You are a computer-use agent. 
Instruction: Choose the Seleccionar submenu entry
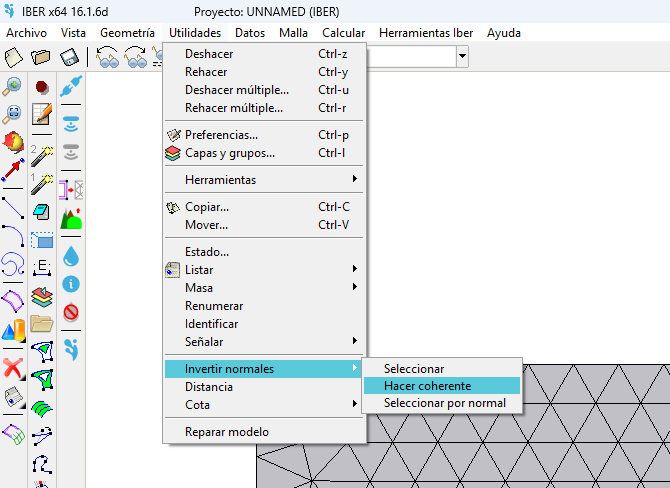click(x=442, y=368)
